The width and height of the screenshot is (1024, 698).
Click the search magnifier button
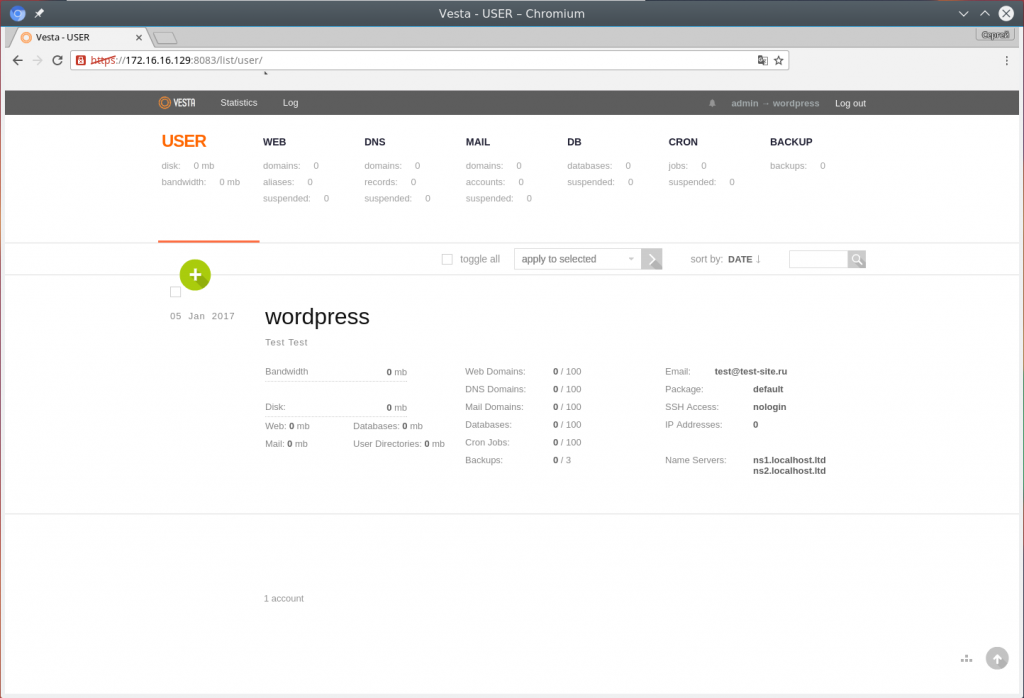pyautogui.click(x=857, y=259)
